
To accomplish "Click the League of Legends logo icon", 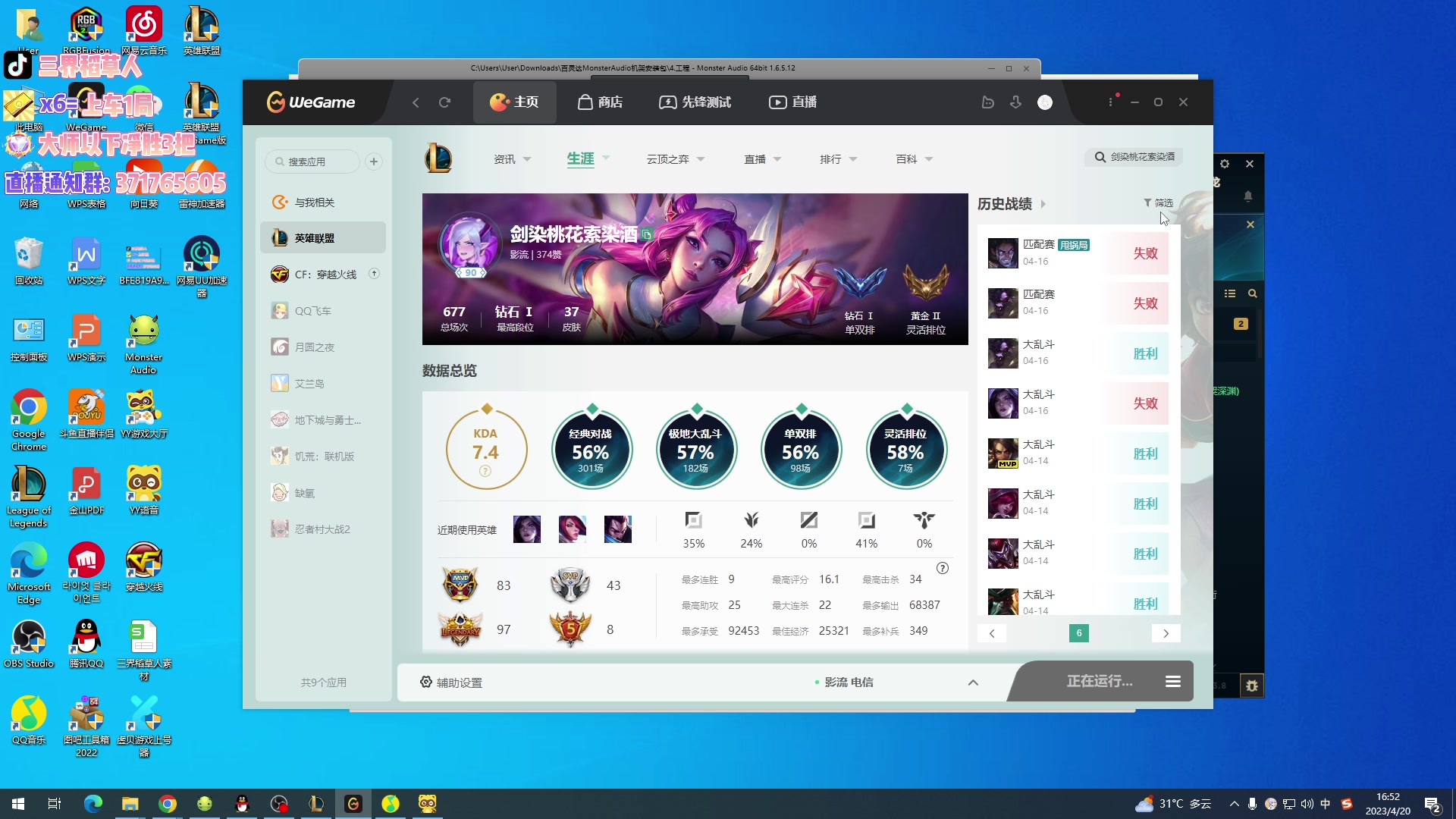I will tap(438, 158).
